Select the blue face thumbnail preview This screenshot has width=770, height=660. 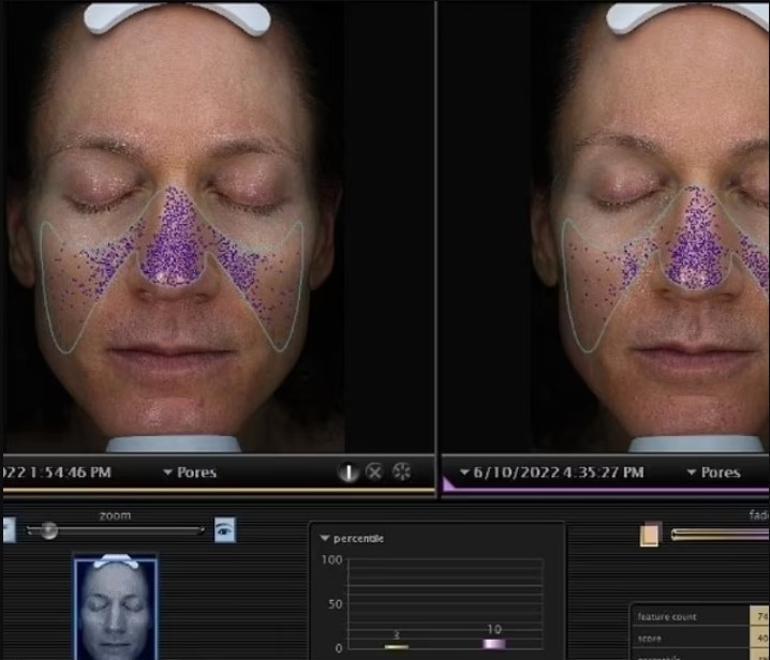coord(115,607)
